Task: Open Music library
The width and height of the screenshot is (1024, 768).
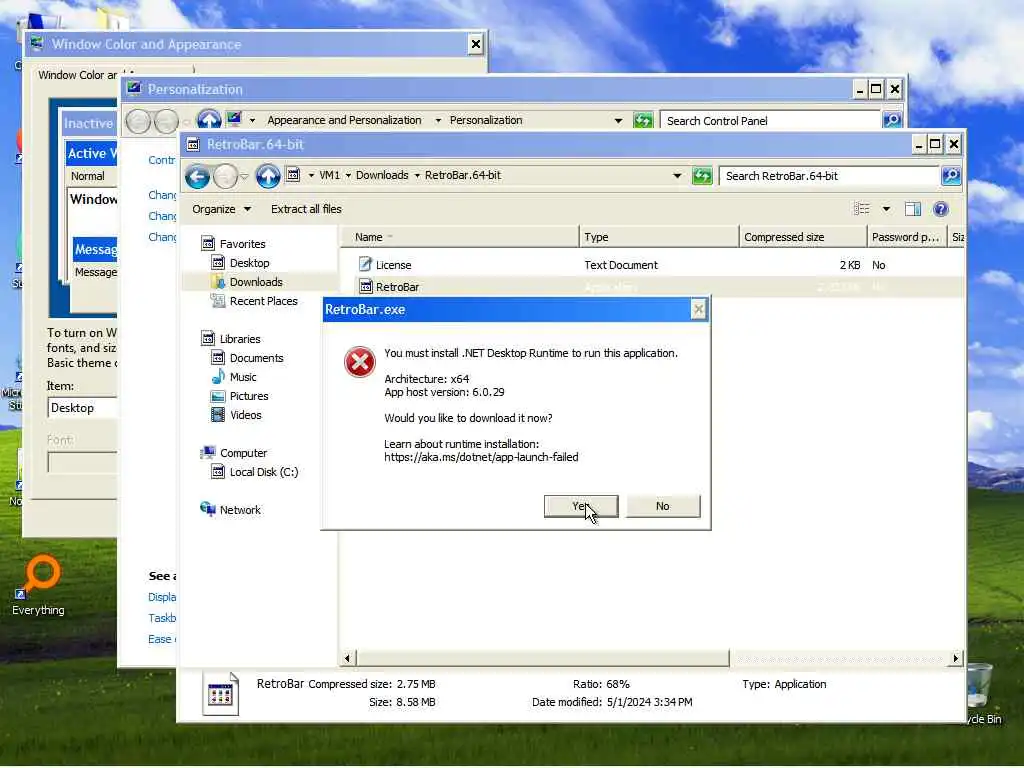Action: [243, 377]
